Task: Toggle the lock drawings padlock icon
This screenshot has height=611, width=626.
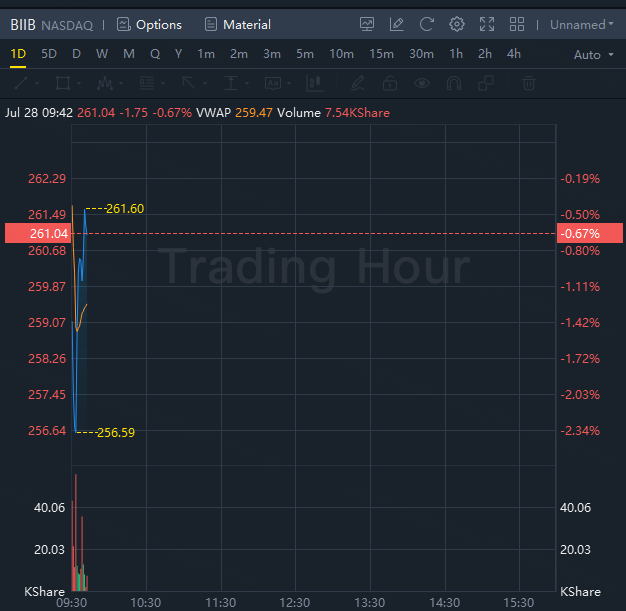Action: [x=390, y=84]
